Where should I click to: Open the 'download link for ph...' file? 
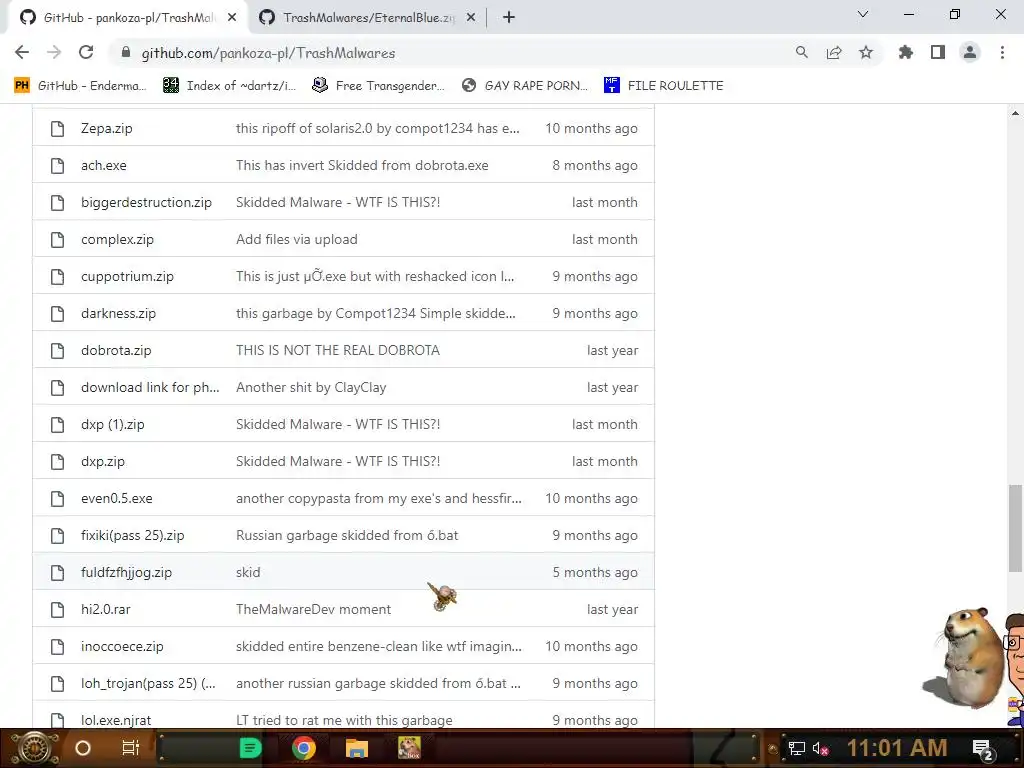(x=150, y=387)
